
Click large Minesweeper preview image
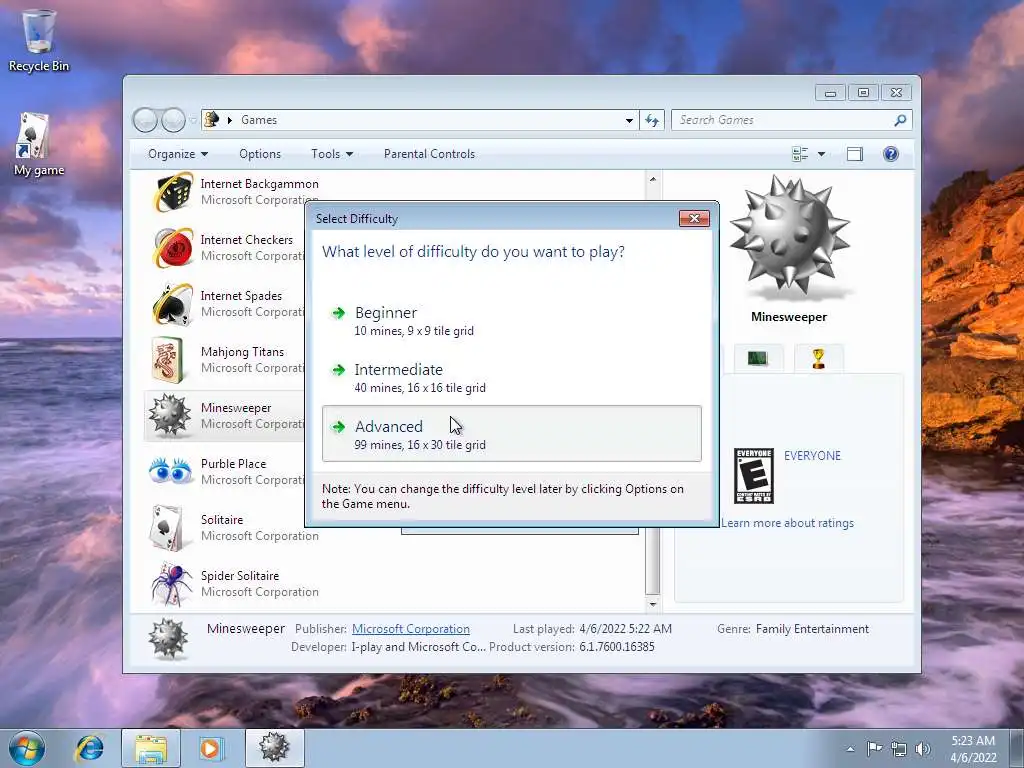(x=790, y=236)
